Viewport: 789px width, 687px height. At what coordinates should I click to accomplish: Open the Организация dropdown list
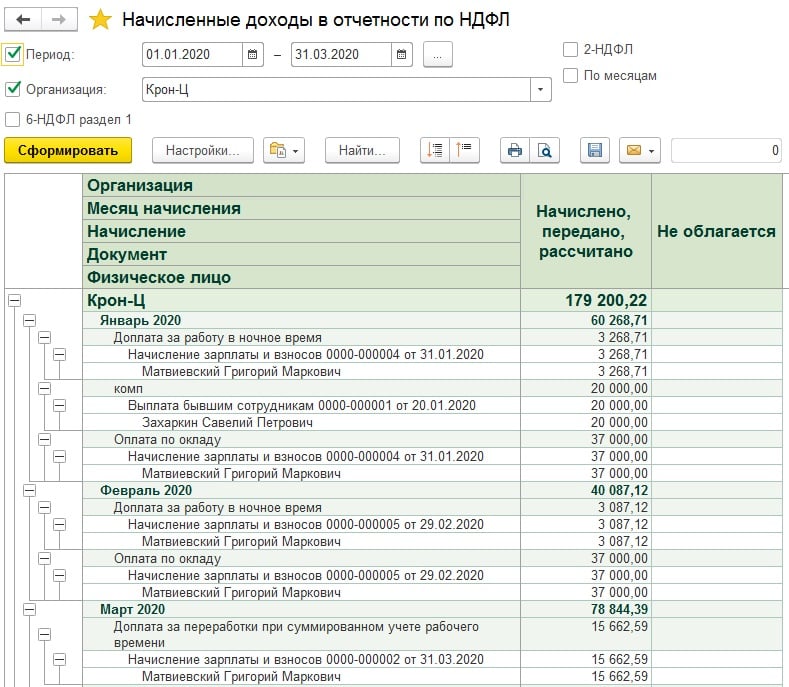(x=541, y=90)
